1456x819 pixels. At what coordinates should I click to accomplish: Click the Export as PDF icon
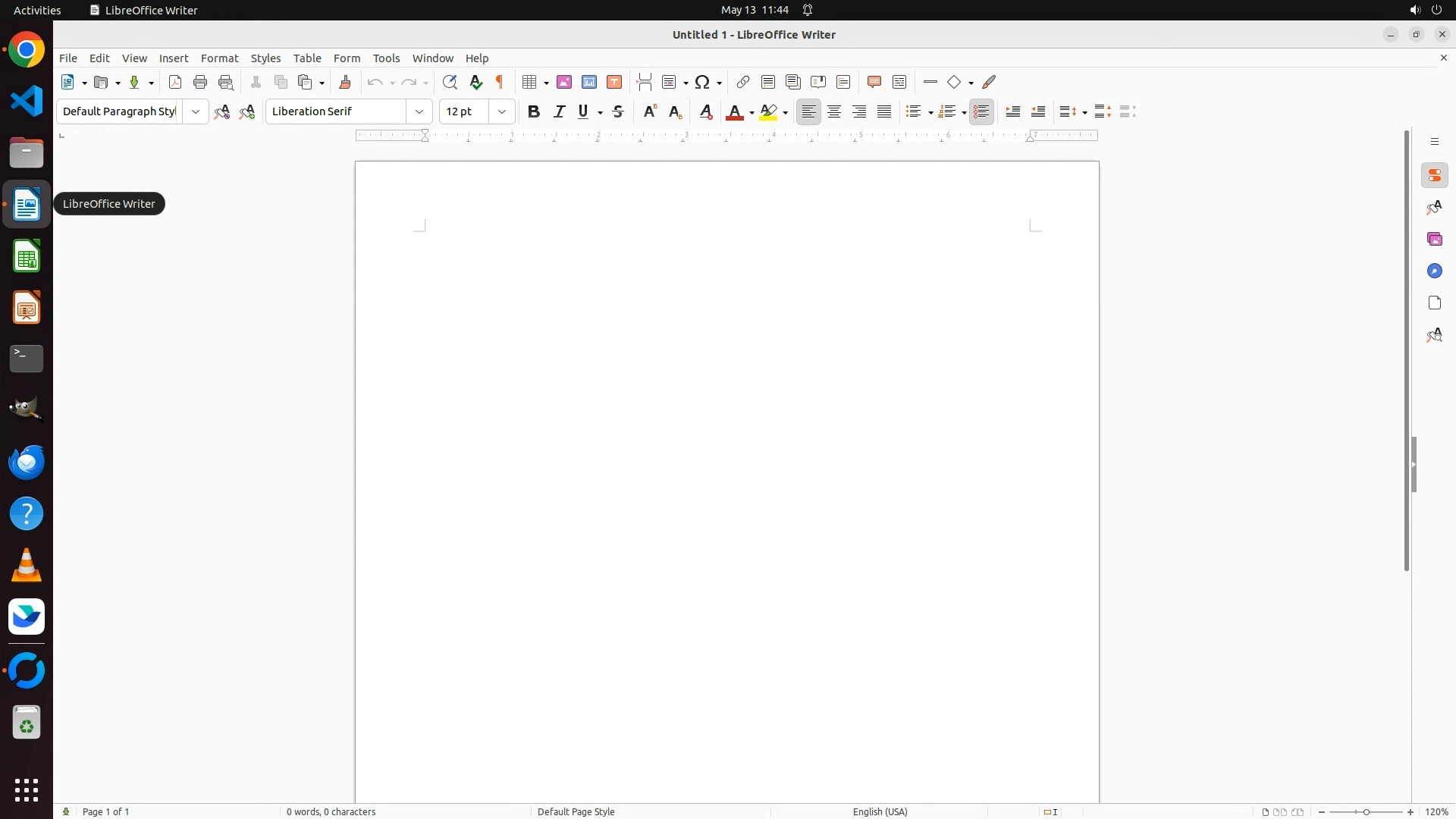coord(175,82)
